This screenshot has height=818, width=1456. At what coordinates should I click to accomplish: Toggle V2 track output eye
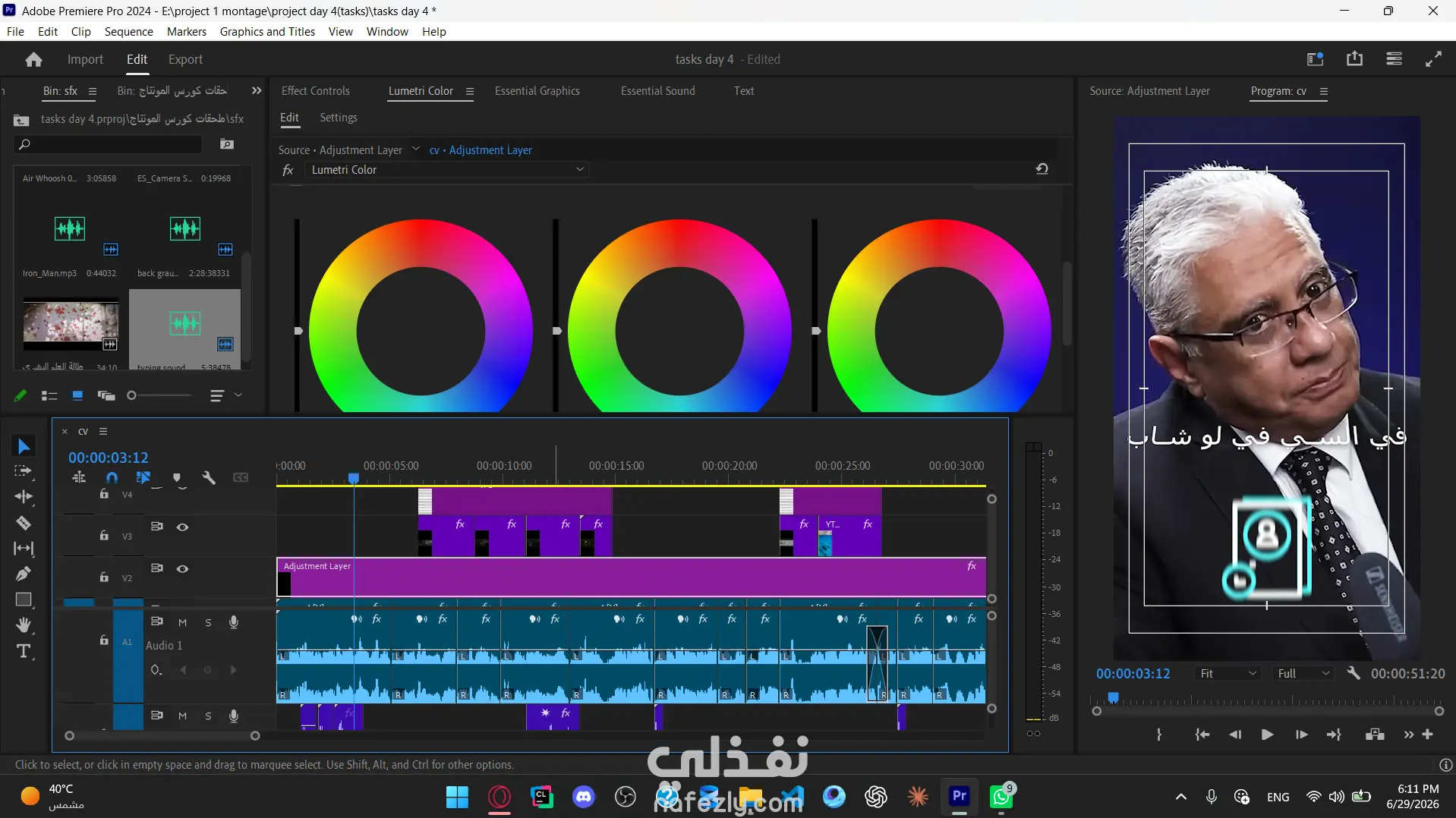pos(183,569)
